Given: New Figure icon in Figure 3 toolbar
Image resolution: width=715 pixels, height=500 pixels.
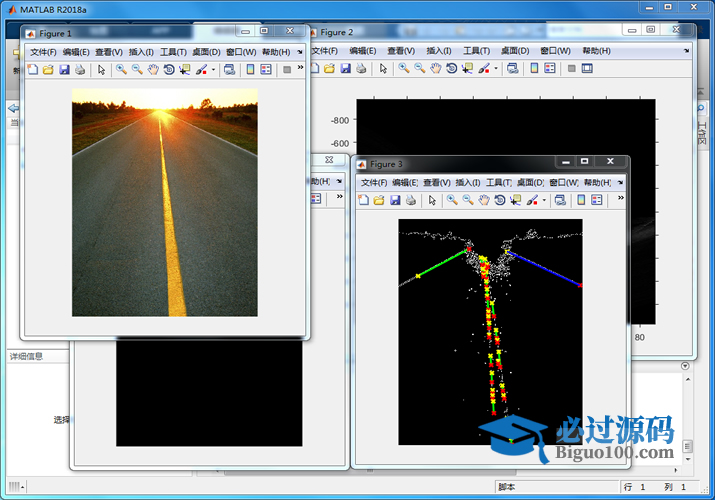Looking at the screenshot, I should coord(363,200).
